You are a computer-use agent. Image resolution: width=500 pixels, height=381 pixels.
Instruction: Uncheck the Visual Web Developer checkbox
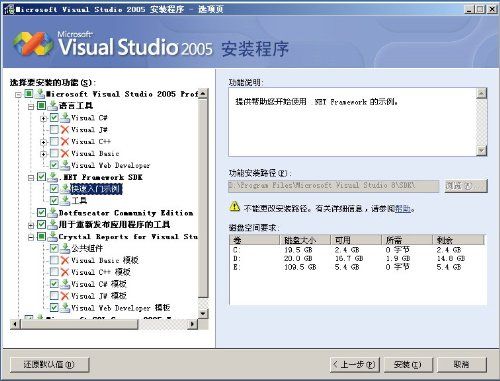click(x=54, y=165)
